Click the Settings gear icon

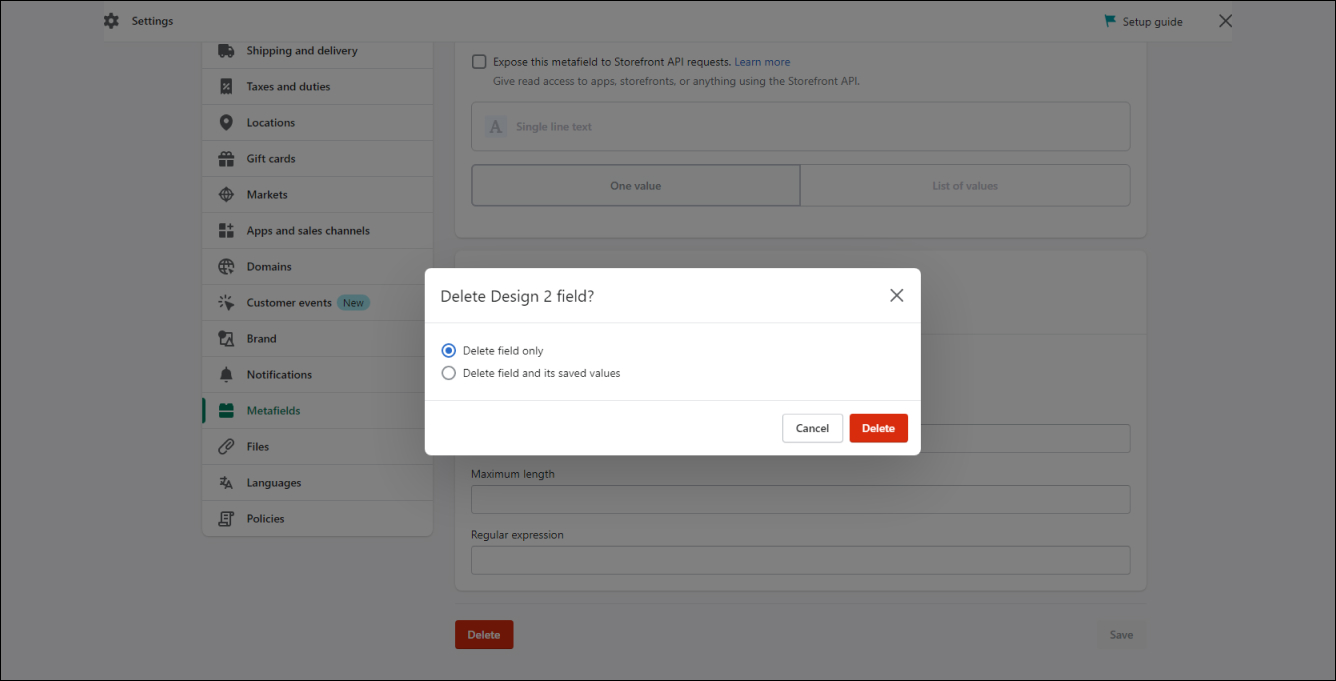pyautogui.click(x=111, y=21)
